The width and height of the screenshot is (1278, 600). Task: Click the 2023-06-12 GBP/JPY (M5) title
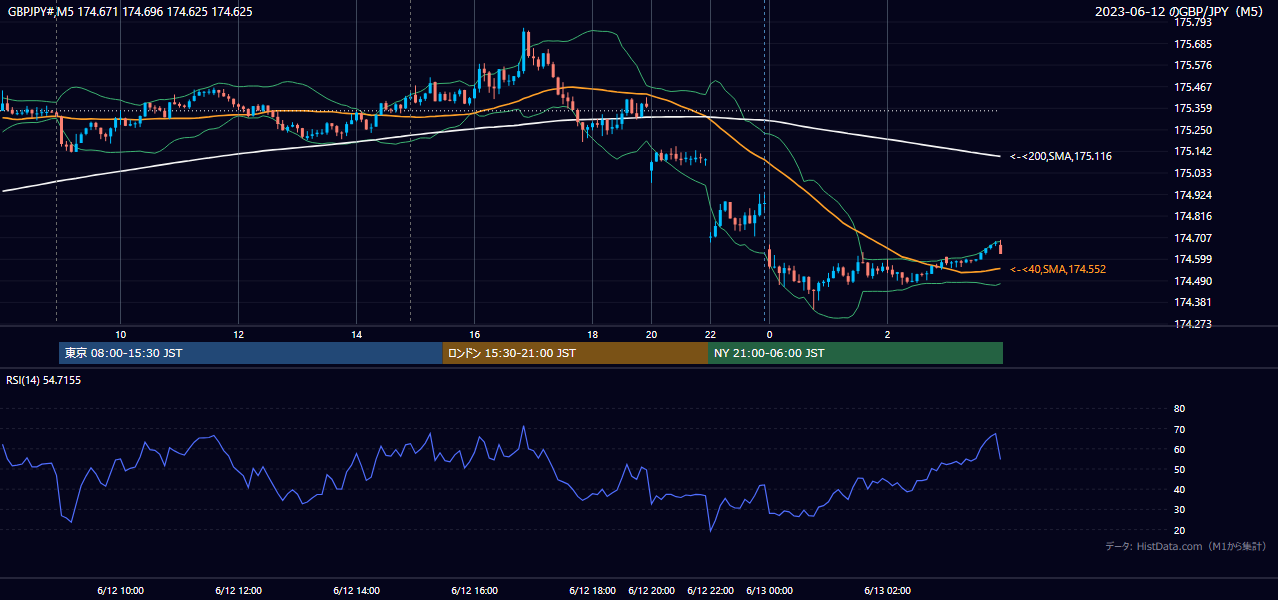coord(1179,12)
